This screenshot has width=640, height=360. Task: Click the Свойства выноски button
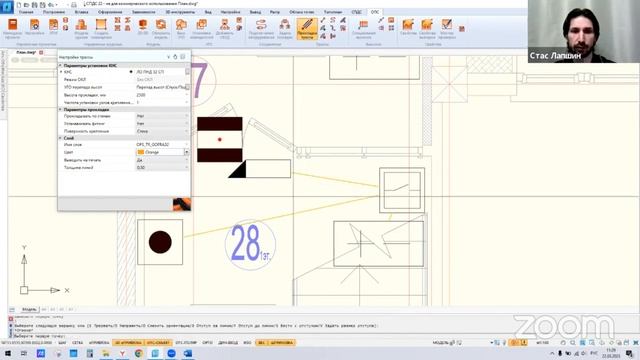(427, 29)
